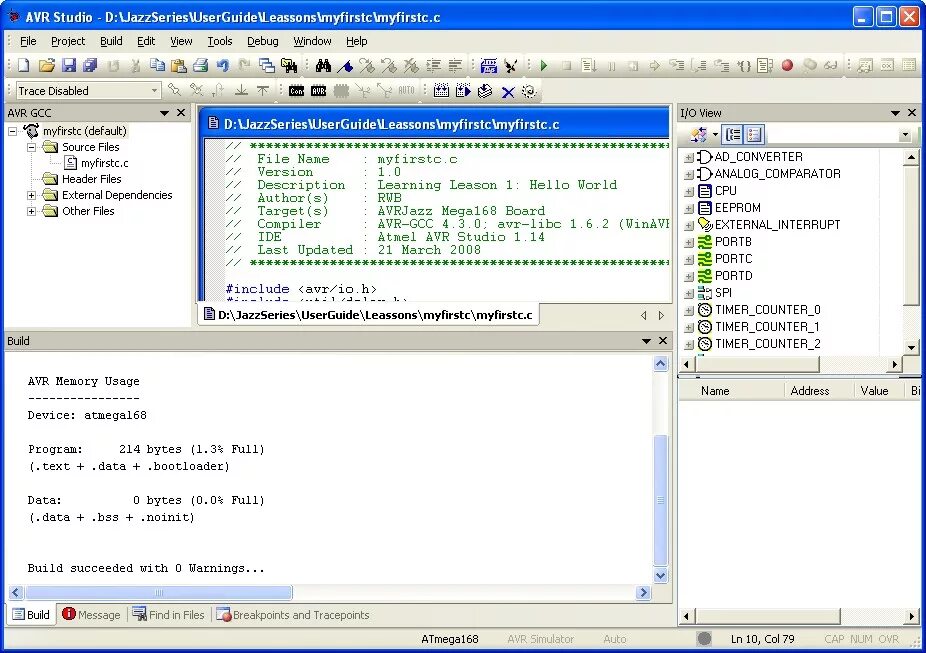Open the Window menu

312,41
